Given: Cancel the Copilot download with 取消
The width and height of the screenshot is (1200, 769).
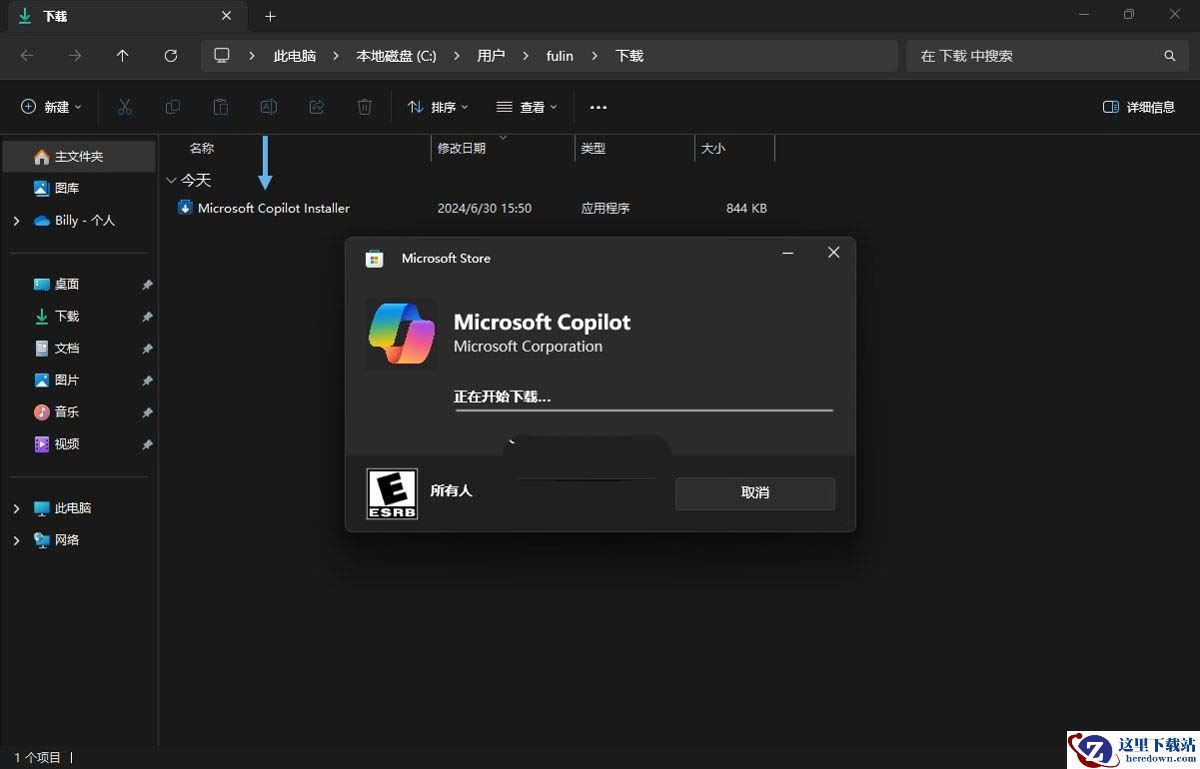Looking at the screenshot, I should pyautogui.click(x=755, y=493).
